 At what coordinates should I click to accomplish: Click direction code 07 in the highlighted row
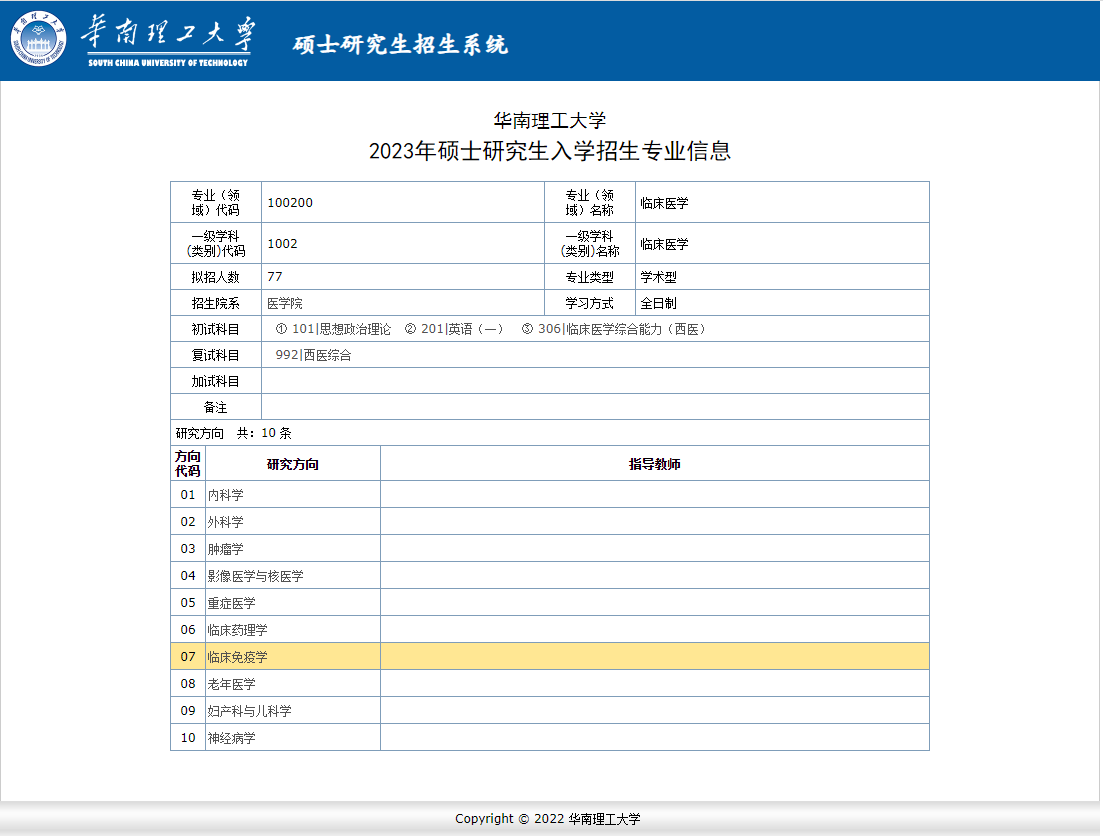coord(188,657)
